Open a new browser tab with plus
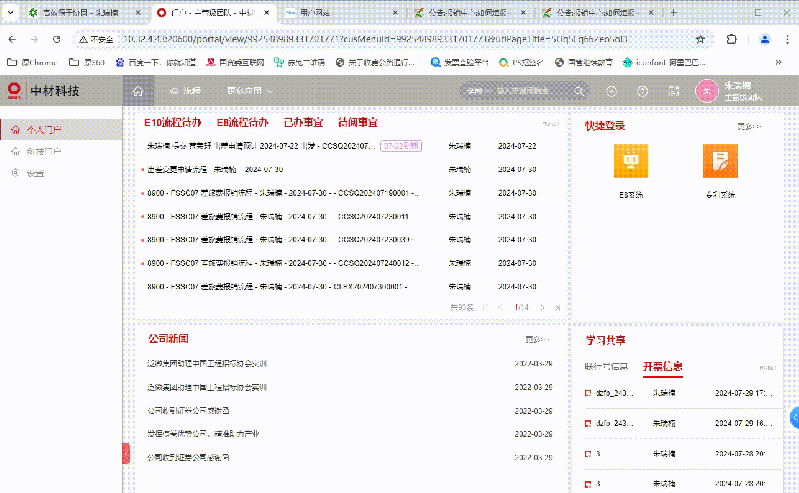Image resolution: width=799 pixels, height=493 pixels. click(674, 13)
